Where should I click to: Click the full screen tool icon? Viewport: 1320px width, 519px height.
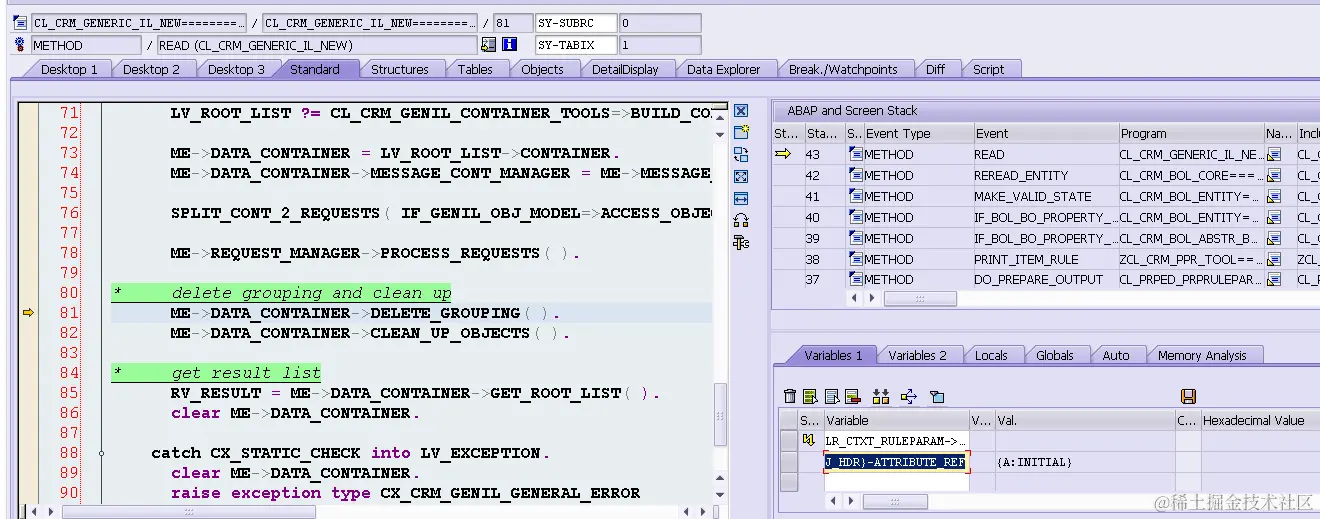click(x=741, y=176)
